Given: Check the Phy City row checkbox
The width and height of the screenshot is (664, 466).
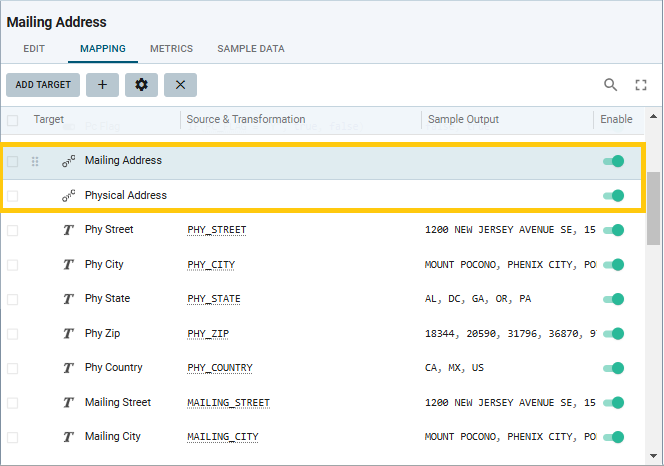Looking at the screenshot, I should tap(13, 265).
